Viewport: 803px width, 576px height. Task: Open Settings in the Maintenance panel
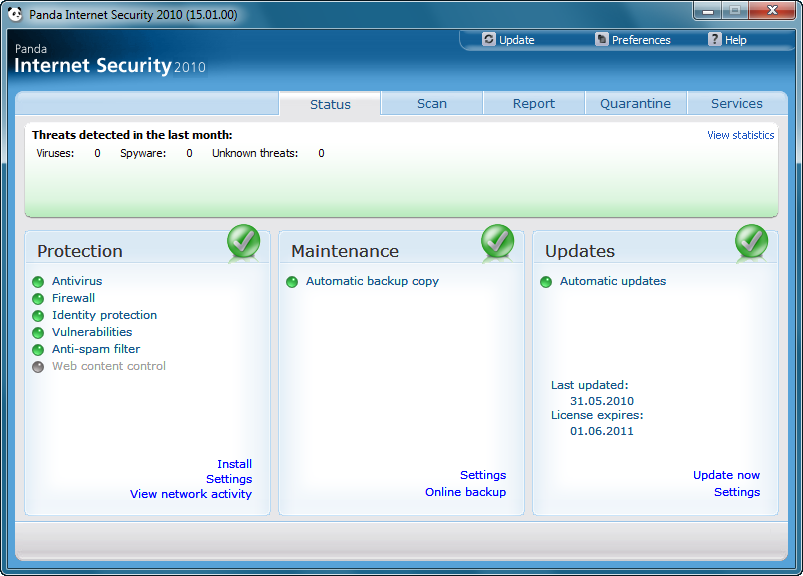pos(482,475)
